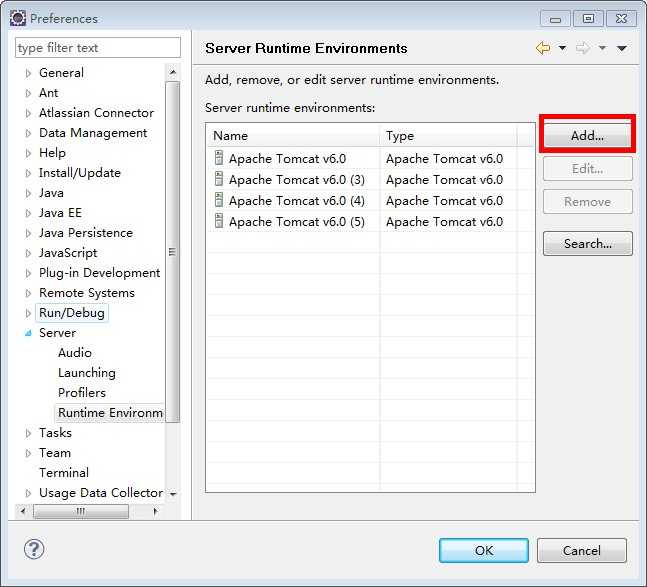
Task: Click server icon of Tomcat v6.0 (5)
Action: click(219, 221)
